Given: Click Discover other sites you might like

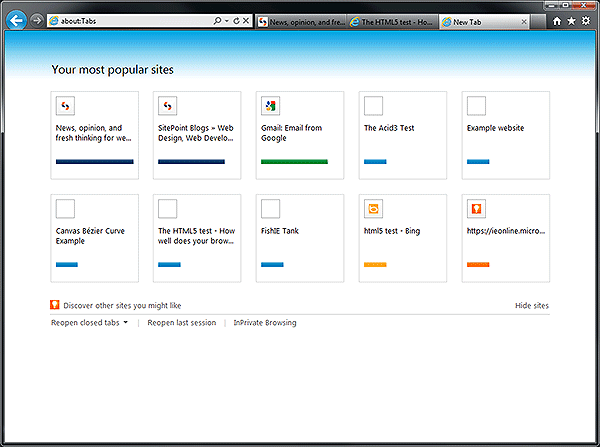Looking at the screenshot, I should click(x=122, y=306).
